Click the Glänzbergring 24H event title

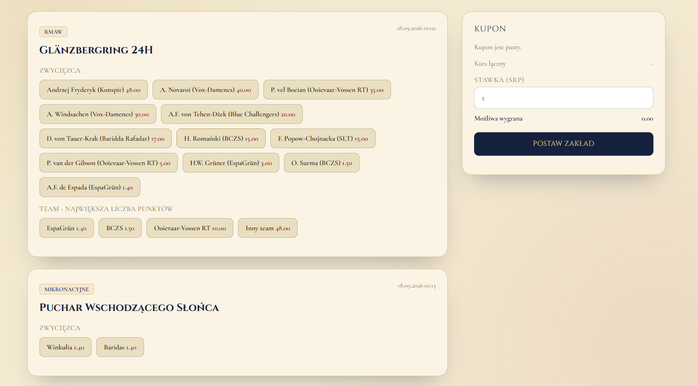tap(96, 50)
